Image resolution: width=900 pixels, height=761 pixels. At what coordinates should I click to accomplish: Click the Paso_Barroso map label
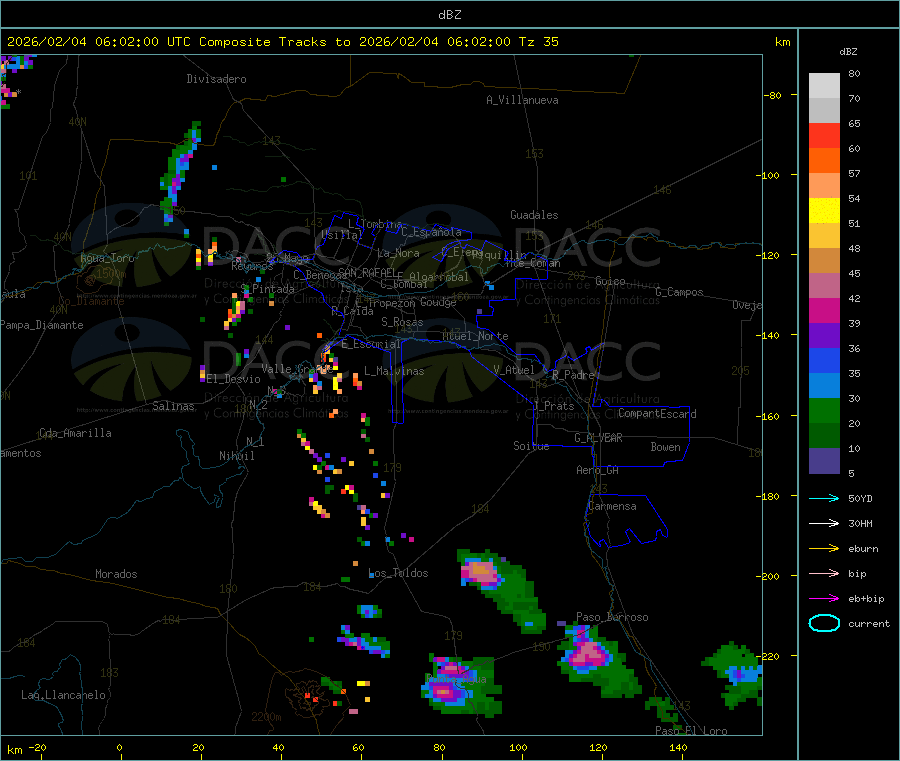[x=612, y=617]
